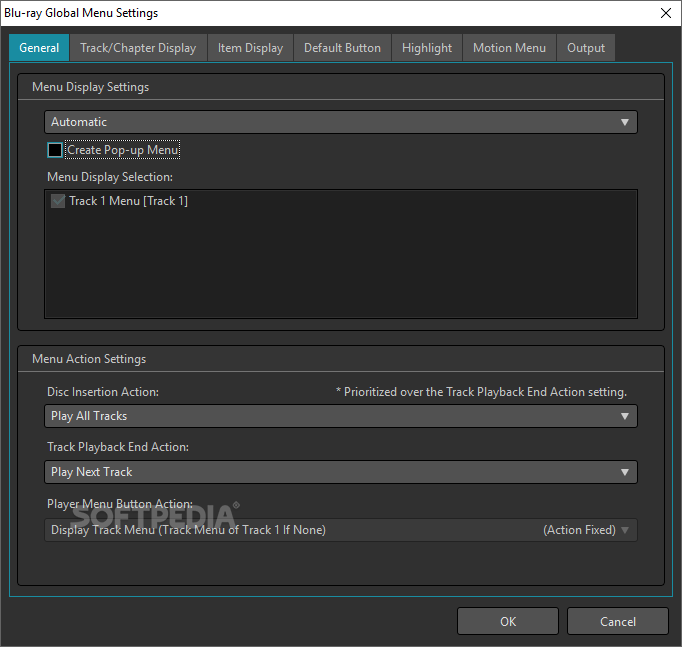Toggle the Track 1 Menu [Track 1] checkbox
The height and width of the screenshot is (647, 682).
[58, 201]
